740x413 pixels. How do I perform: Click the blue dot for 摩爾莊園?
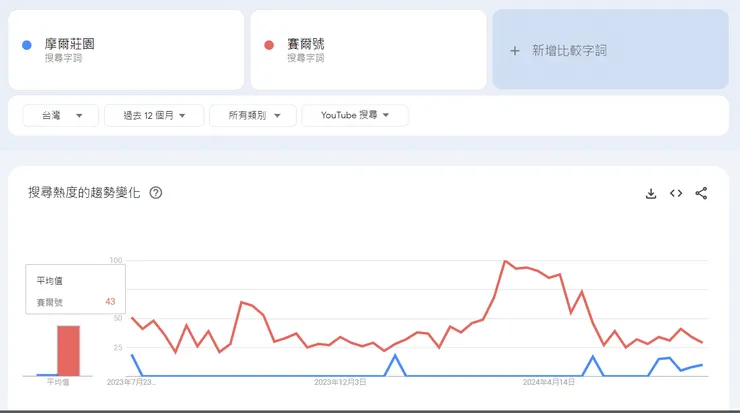click(x=27, y=44)
